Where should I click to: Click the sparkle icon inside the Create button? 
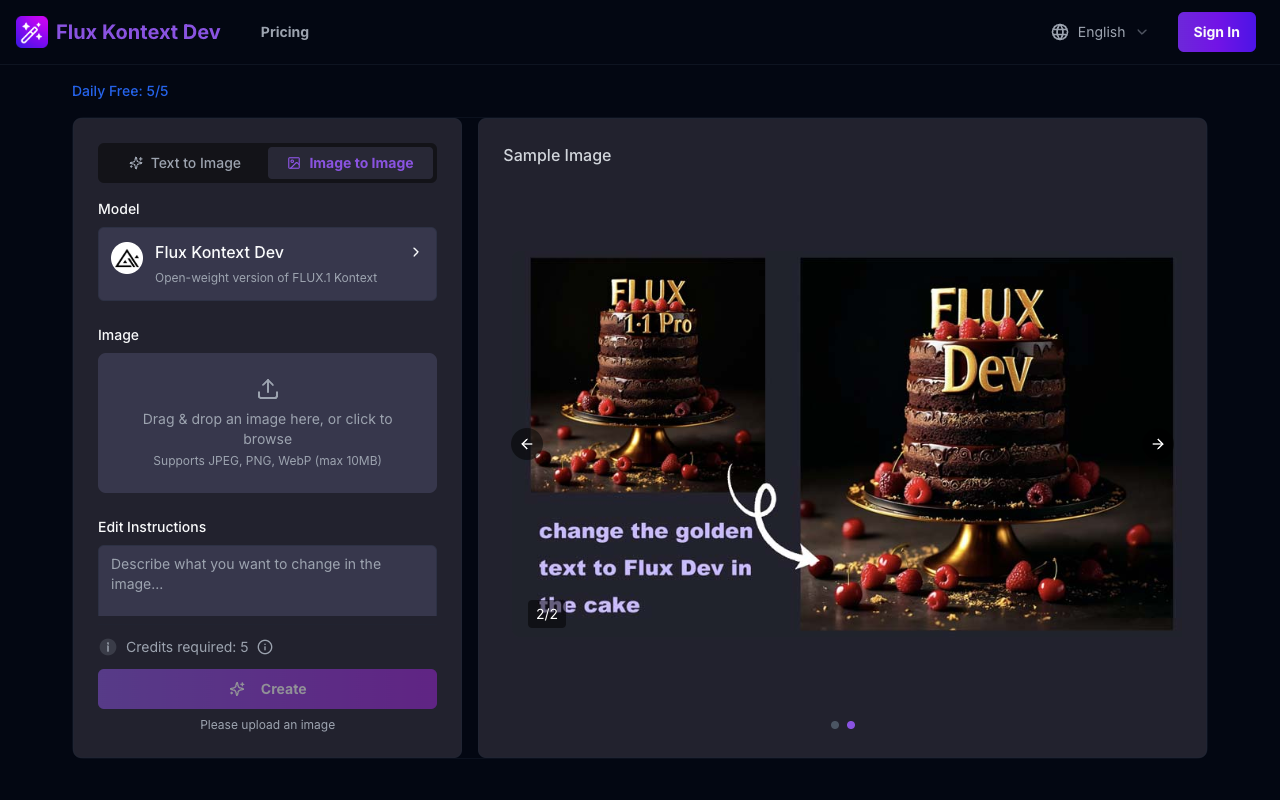[x=236, y=689]
